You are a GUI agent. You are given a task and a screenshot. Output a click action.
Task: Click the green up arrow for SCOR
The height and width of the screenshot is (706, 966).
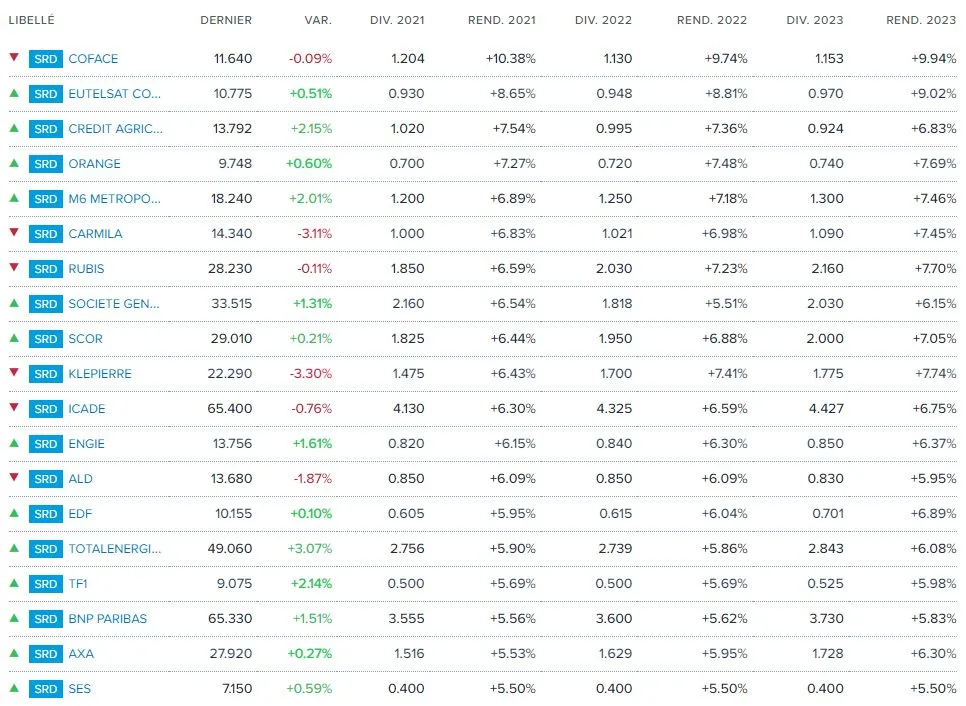coord(14,338)
